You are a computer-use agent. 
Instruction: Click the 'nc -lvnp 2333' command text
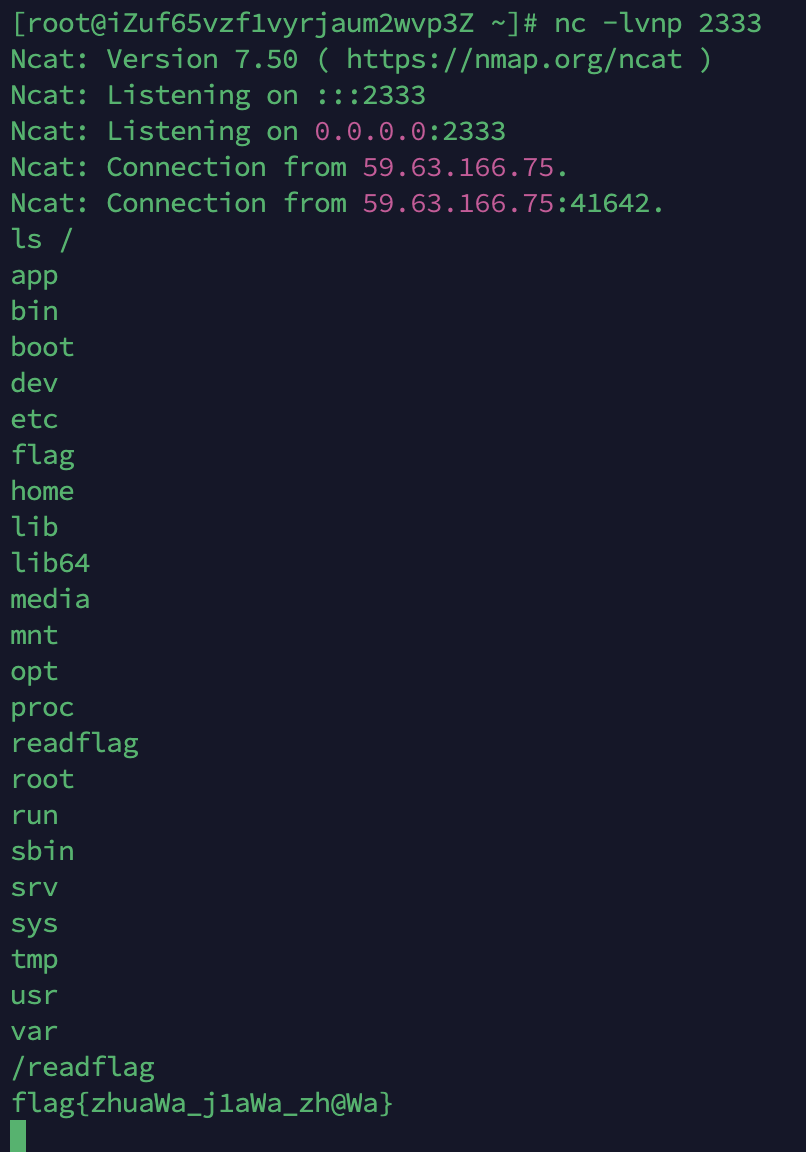click(657, 23)
